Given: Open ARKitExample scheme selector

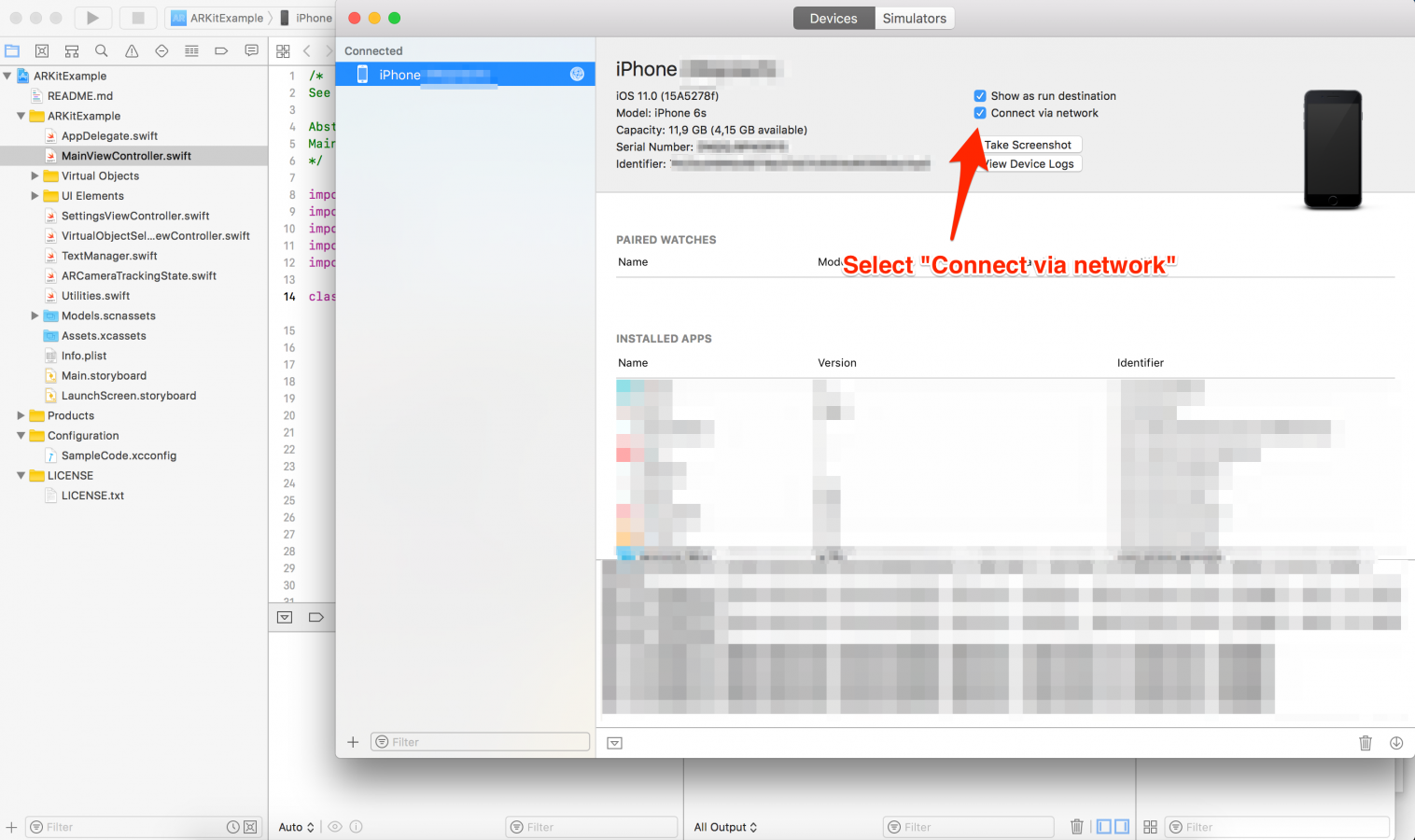Looking at the screenshot, I should 217,18.
